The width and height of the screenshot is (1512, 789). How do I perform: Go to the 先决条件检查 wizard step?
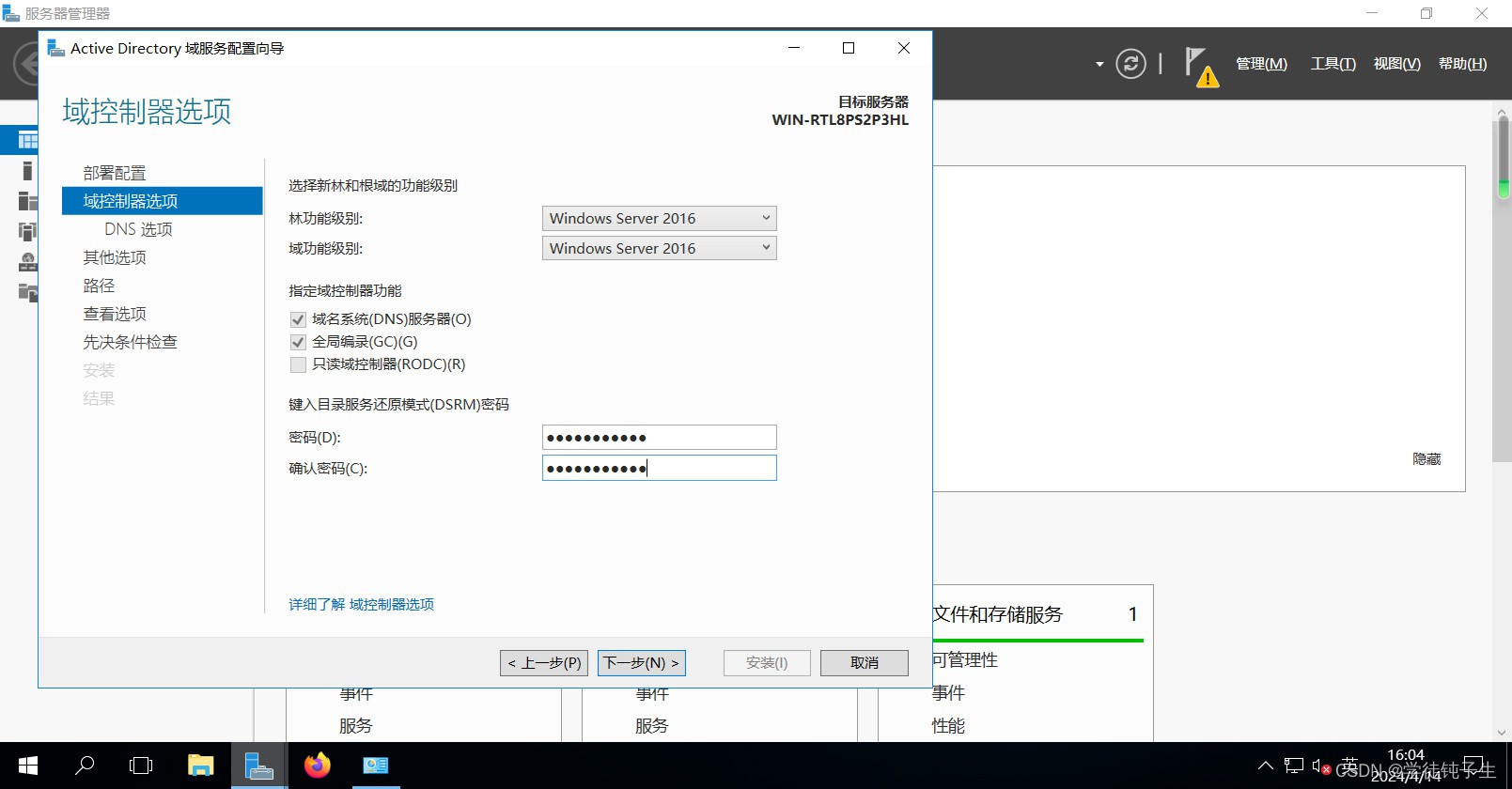(x=130, y=342)
